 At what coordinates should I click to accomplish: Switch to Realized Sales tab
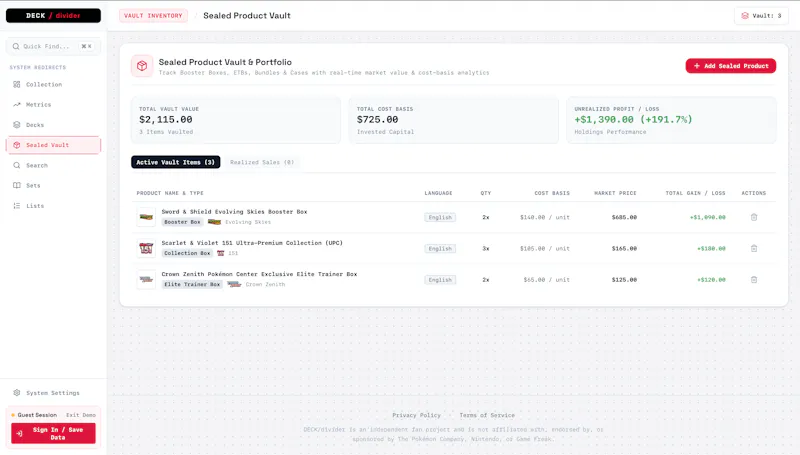pos(262,162)
